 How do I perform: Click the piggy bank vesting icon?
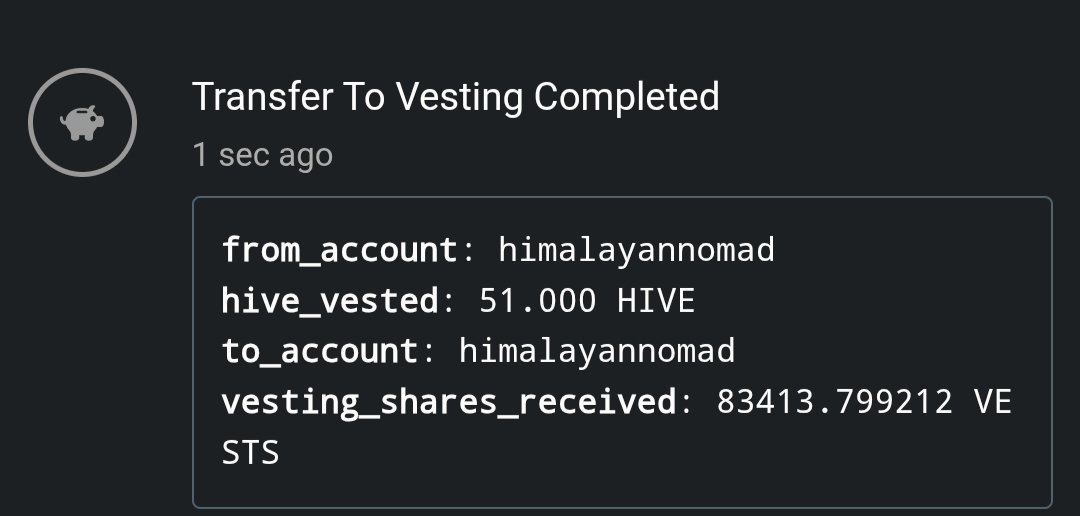click(x=81, y=124)
